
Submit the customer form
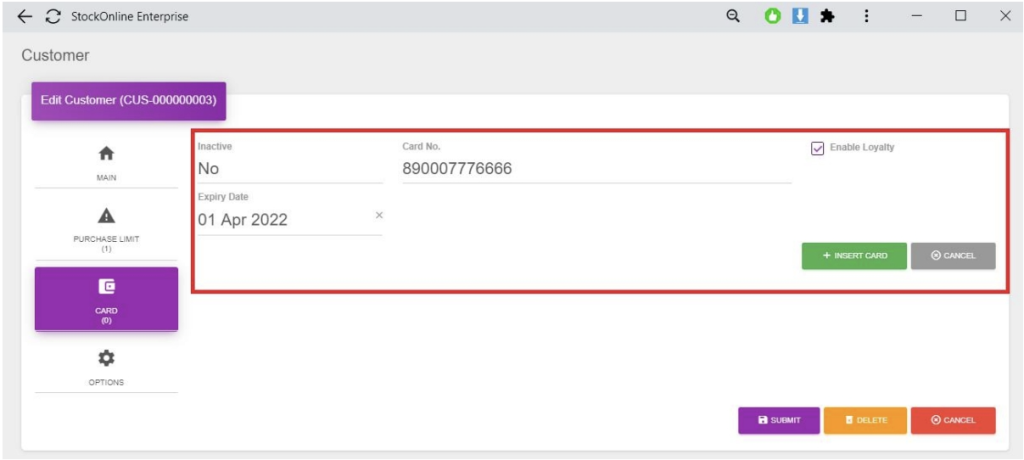[779, 420]
